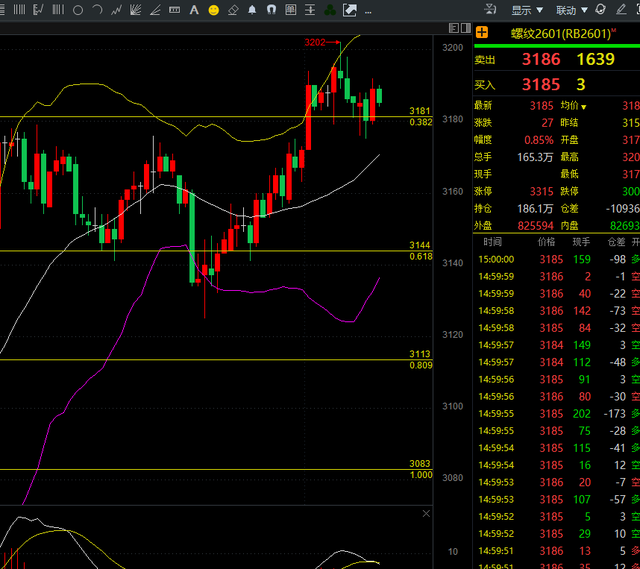The height and width of the screenshot is (569, 640).
Task: Switch chart to split-pane layout icon
Action: point(466,28)
